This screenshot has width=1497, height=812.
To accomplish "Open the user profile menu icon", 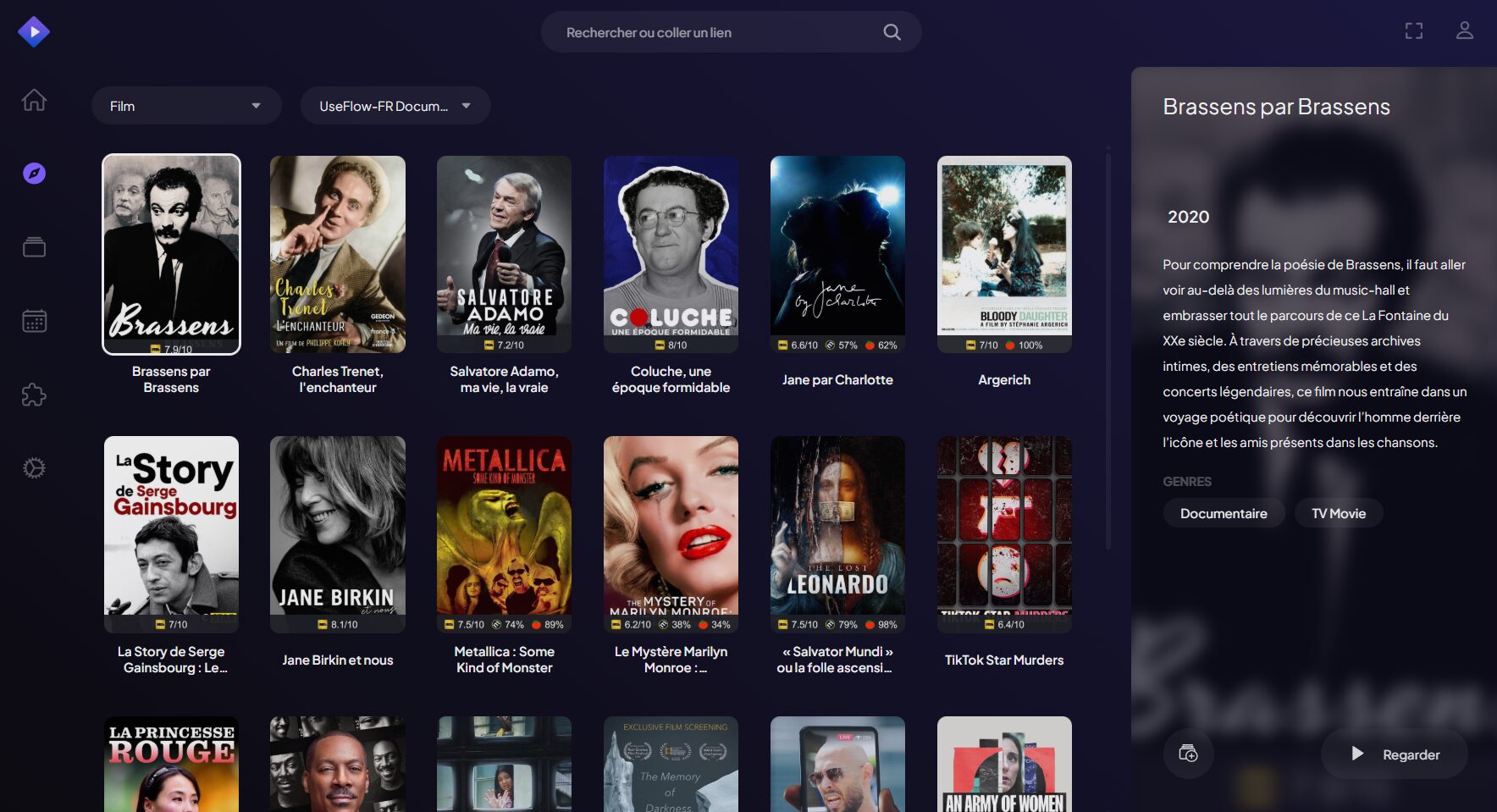I will (x=1465, y=31).
